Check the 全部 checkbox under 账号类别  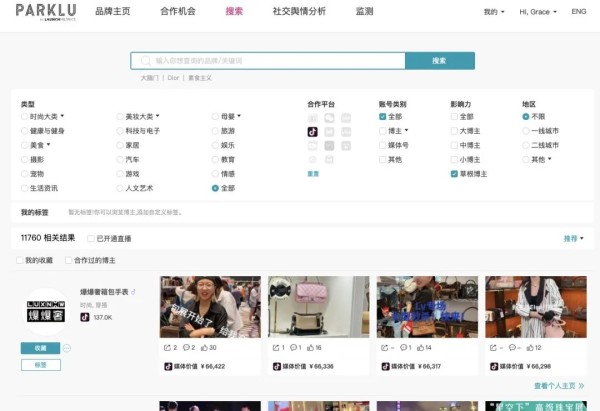(x=382, y=116)
